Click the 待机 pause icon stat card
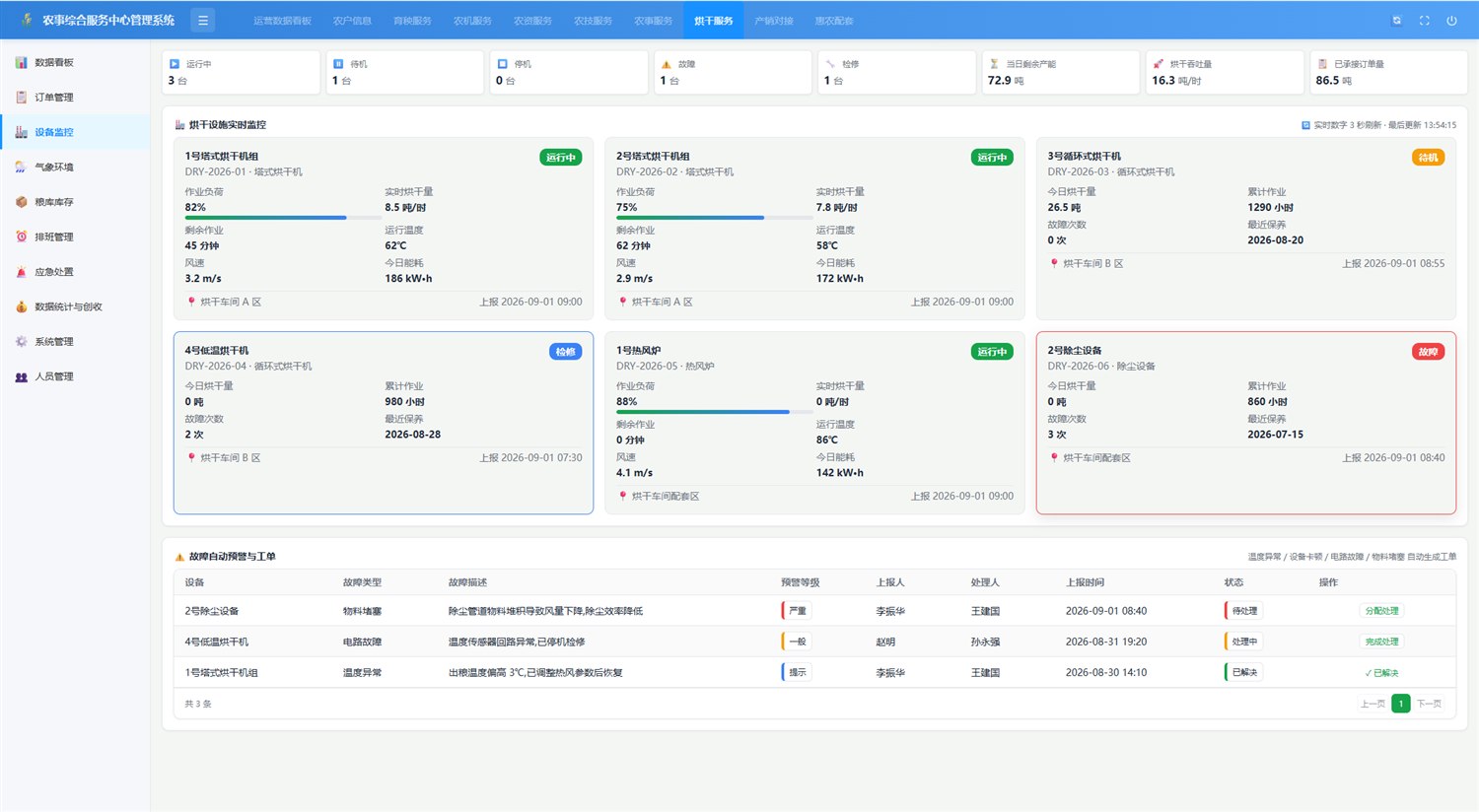Screen dimensions: 1479x812 (x=405, y=72)
